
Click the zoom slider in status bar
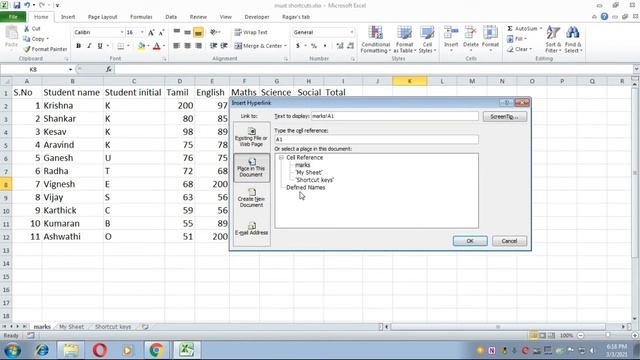coord(608,335)
